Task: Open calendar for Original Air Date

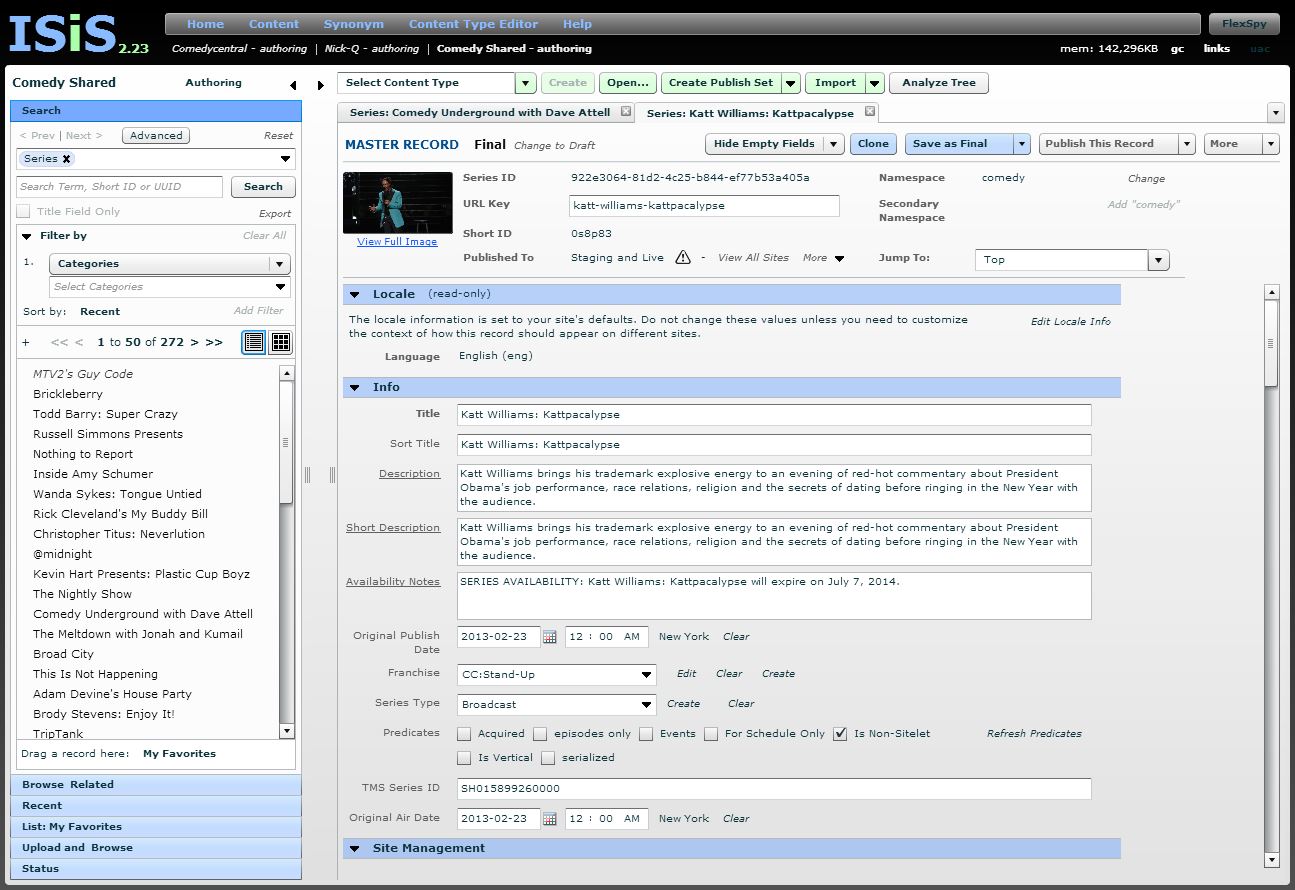Action: pos(550,819)
